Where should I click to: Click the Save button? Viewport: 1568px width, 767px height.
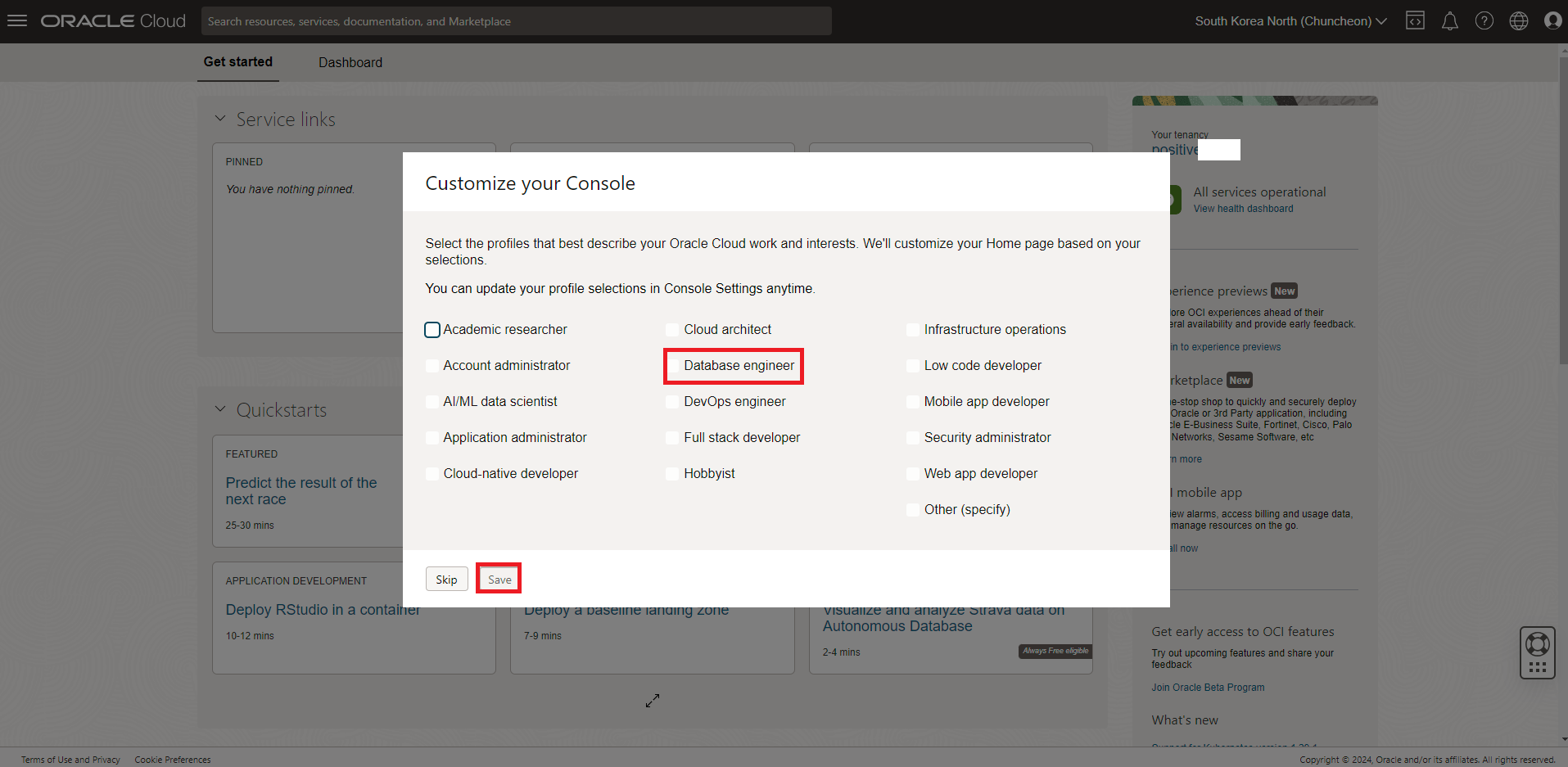(499, 579)
